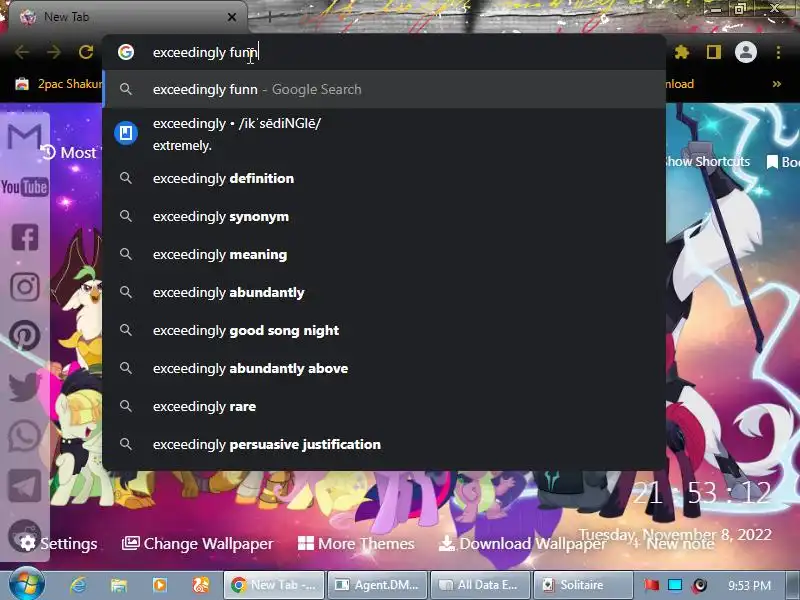The image size is (800, 600).
Task: Click the browser back arrow
Action: [22, 52]
